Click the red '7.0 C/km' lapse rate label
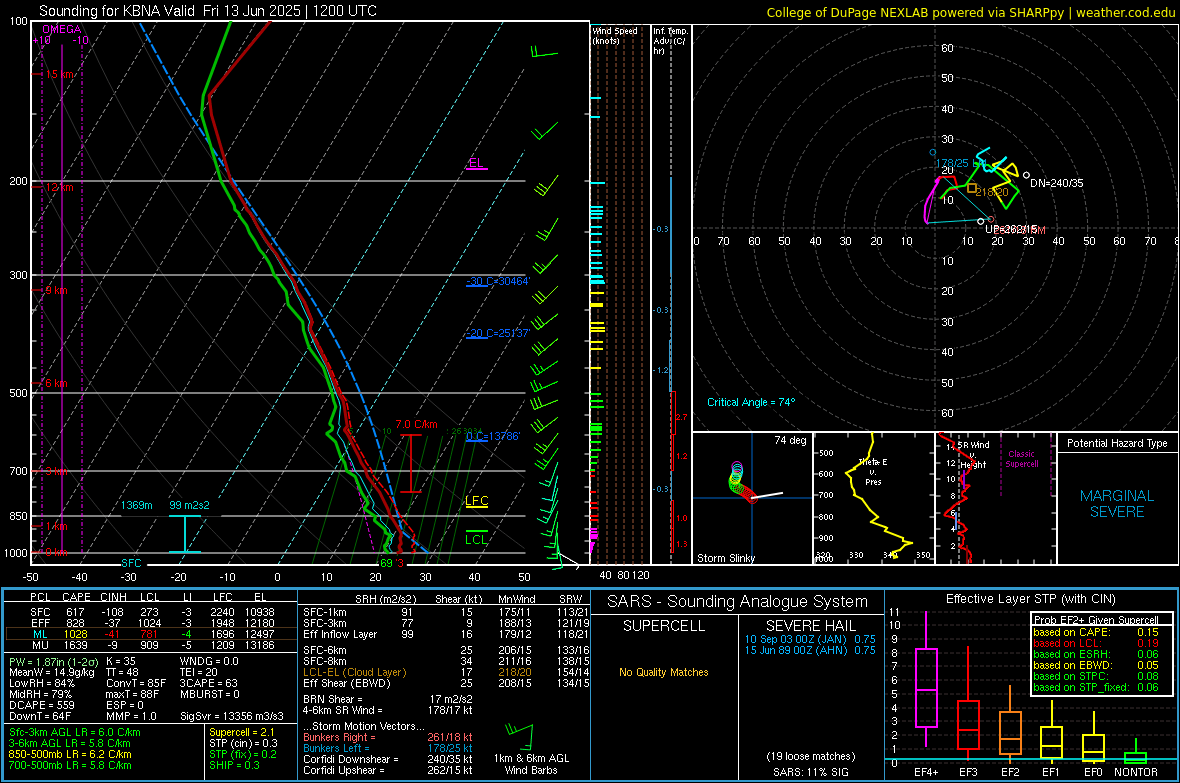The image size is (1180, 783). 416,425
